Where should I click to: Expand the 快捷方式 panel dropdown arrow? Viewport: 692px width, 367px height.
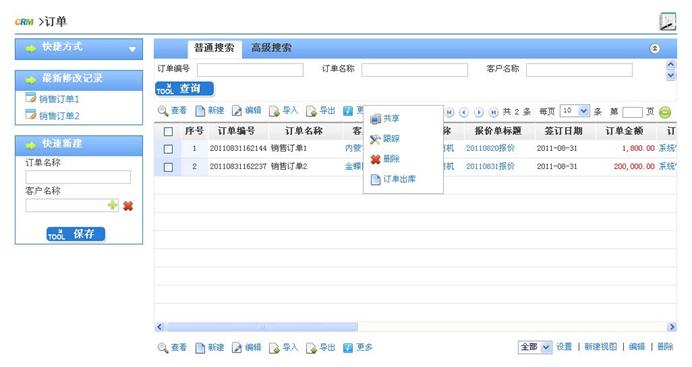click(x=132, y=49)
